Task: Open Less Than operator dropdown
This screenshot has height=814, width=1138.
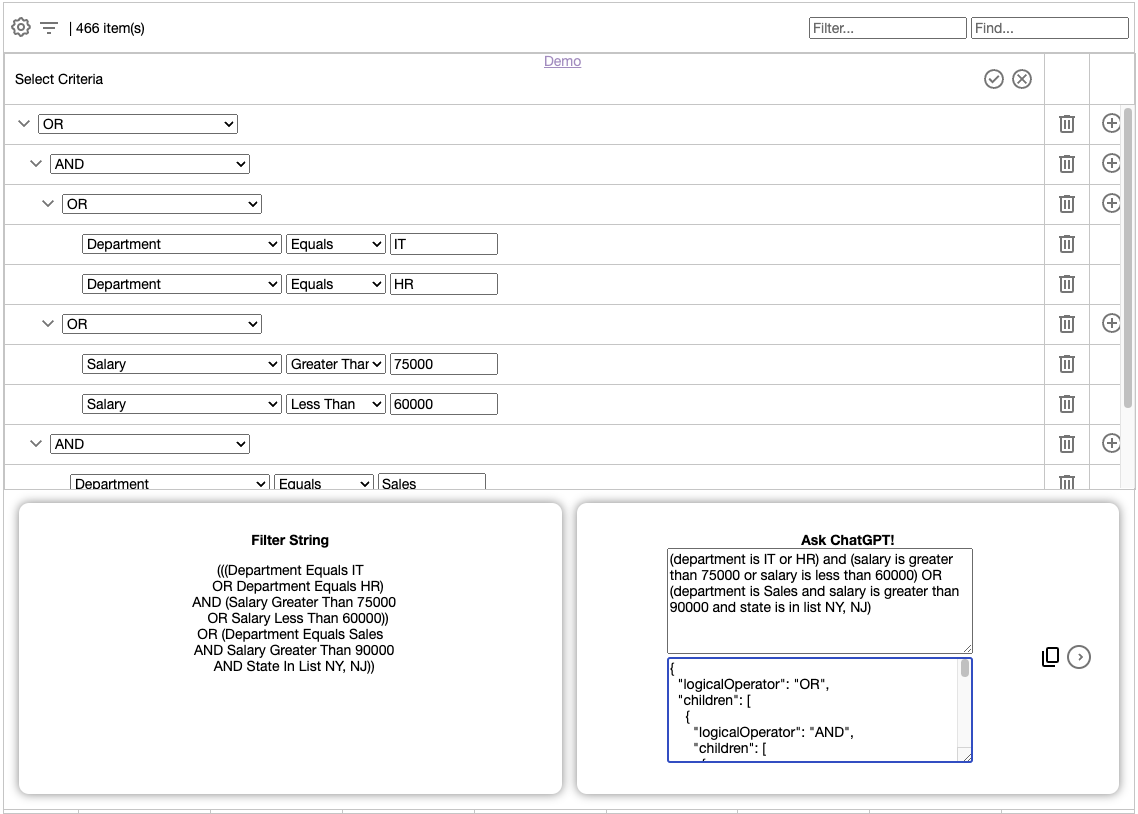Action: 335,403
